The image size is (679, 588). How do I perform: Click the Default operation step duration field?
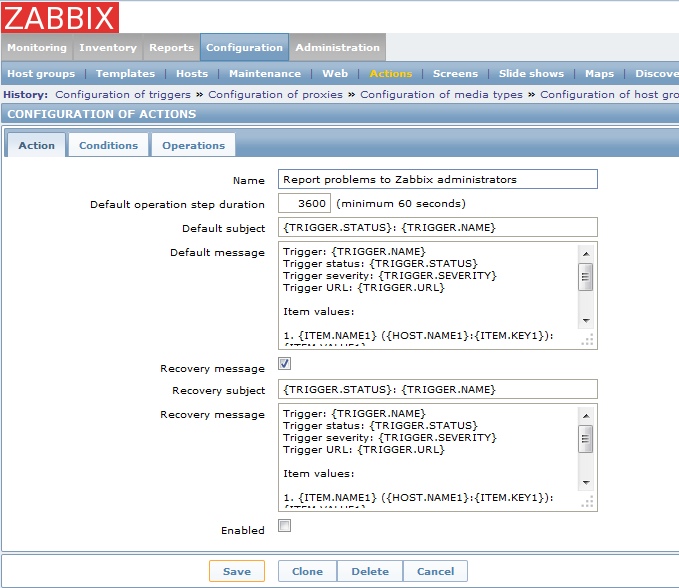(304, 203)
